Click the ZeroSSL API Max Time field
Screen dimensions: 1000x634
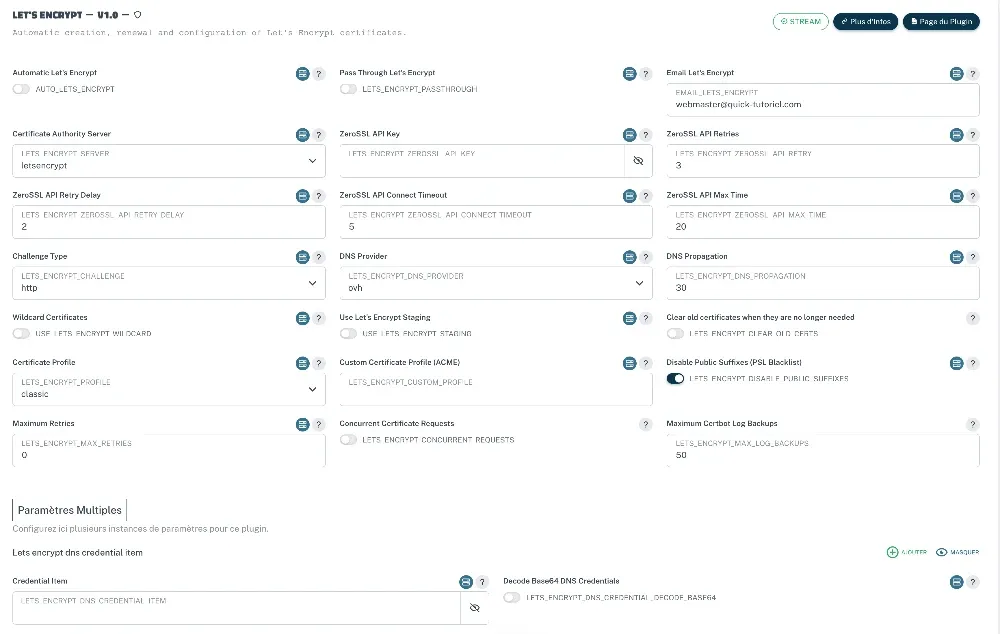(x=823, y=222)
